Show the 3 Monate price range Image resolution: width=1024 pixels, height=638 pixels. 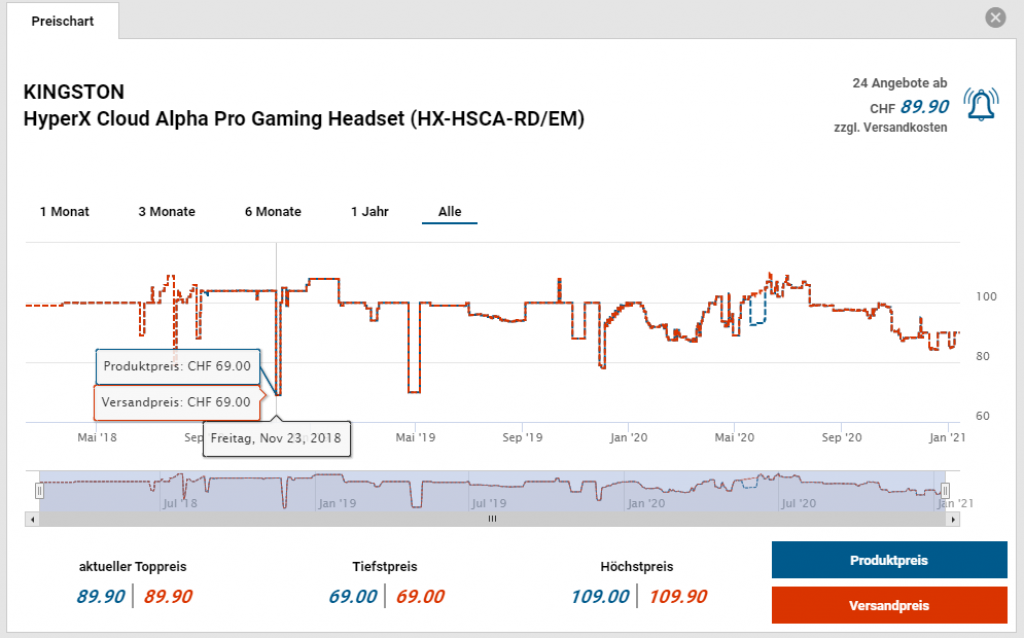167,211
